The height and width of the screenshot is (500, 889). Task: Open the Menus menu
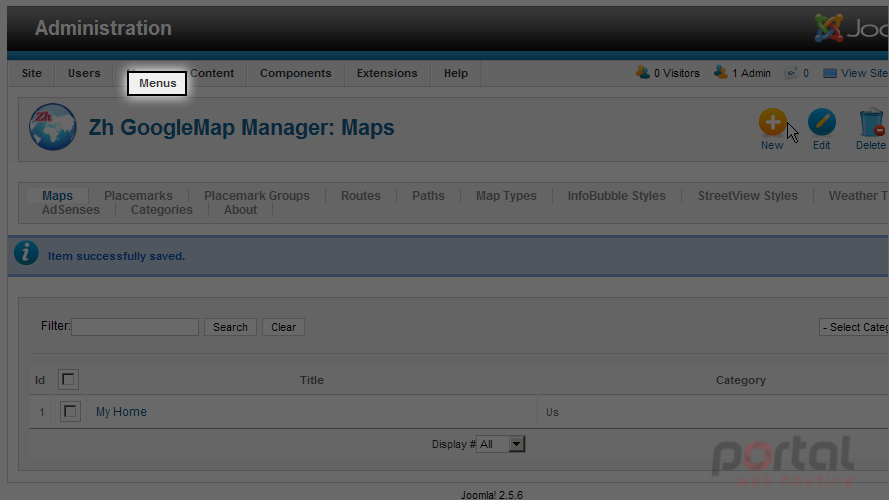coord(157,83)
